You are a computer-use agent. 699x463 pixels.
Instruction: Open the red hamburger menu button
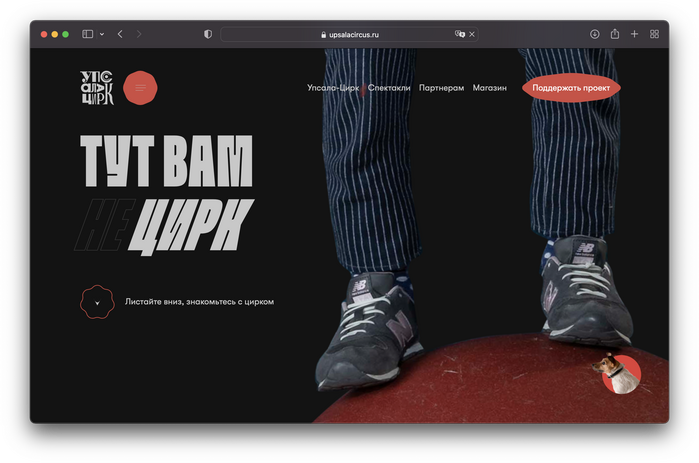140,88
